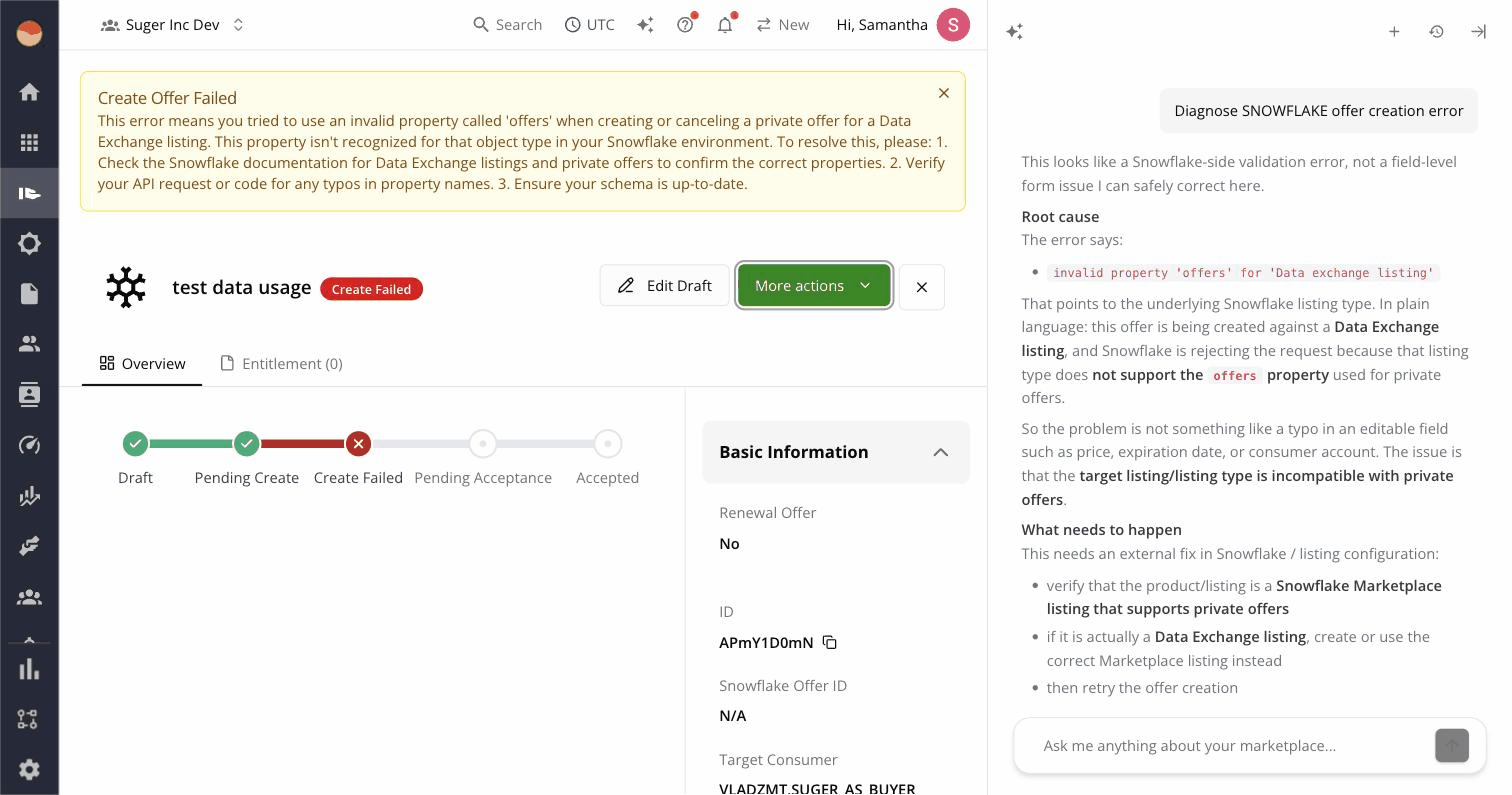The height and width of the screenshot is (795, 1512).
Task: Copy the offer ID APmY1D0mN
Action: (x=829, y=642)
